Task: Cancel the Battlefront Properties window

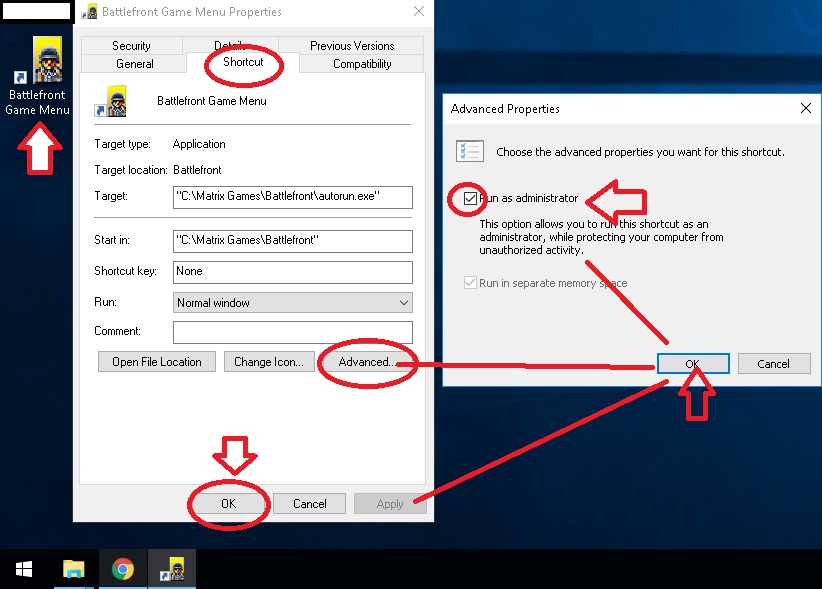Action: pyautogui.click(x=309, y=504)
